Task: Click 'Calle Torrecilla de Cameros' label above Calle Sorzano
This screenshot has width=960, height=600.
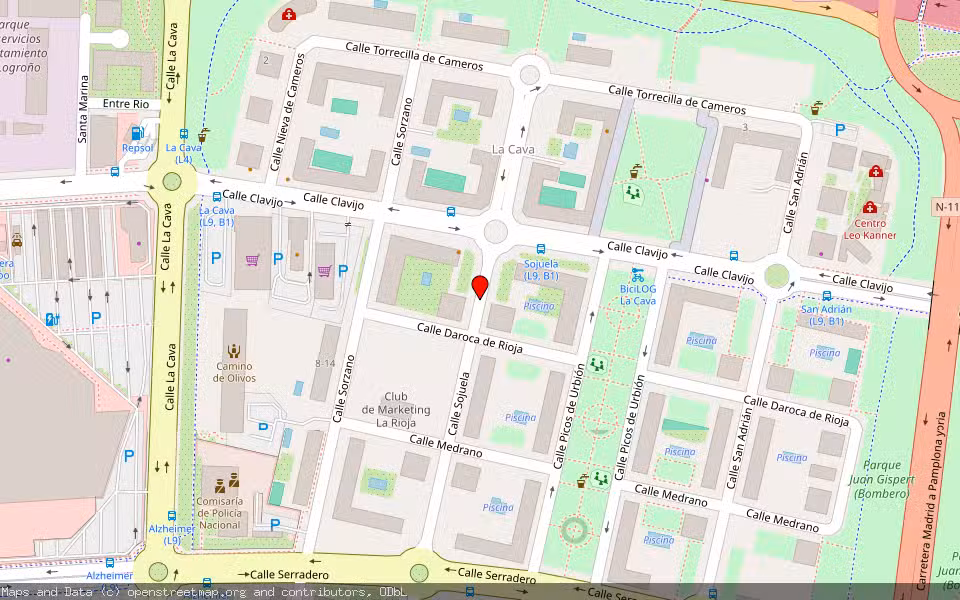Action: pyautogui.click(x=414, y=56)
